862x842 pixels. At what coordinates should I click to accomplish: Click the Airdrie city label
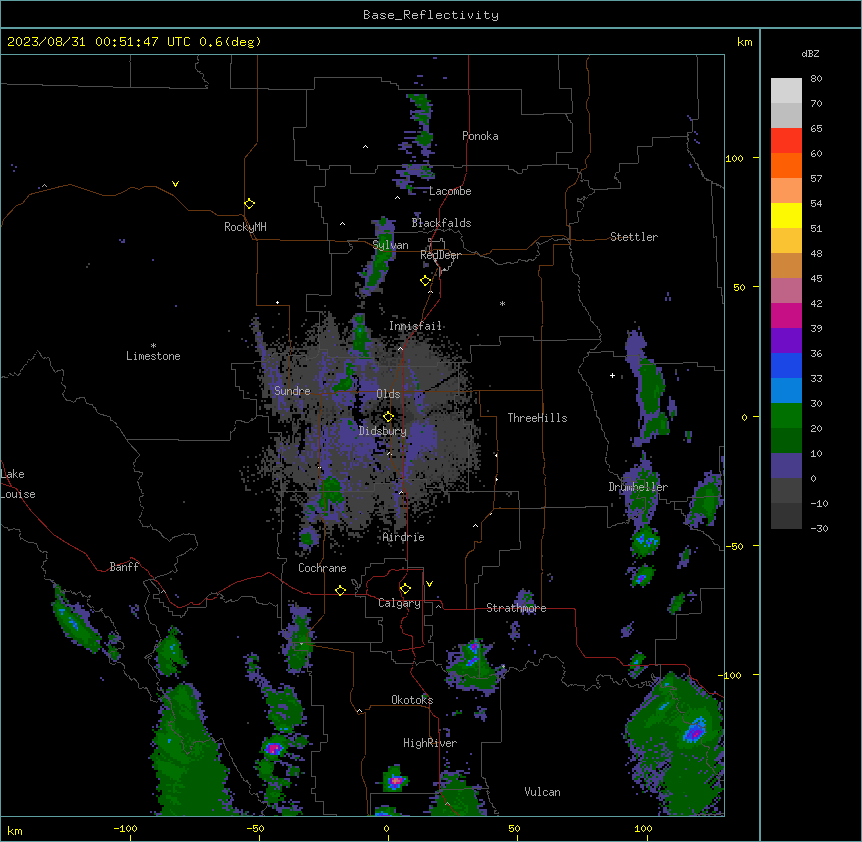[404, 537]
